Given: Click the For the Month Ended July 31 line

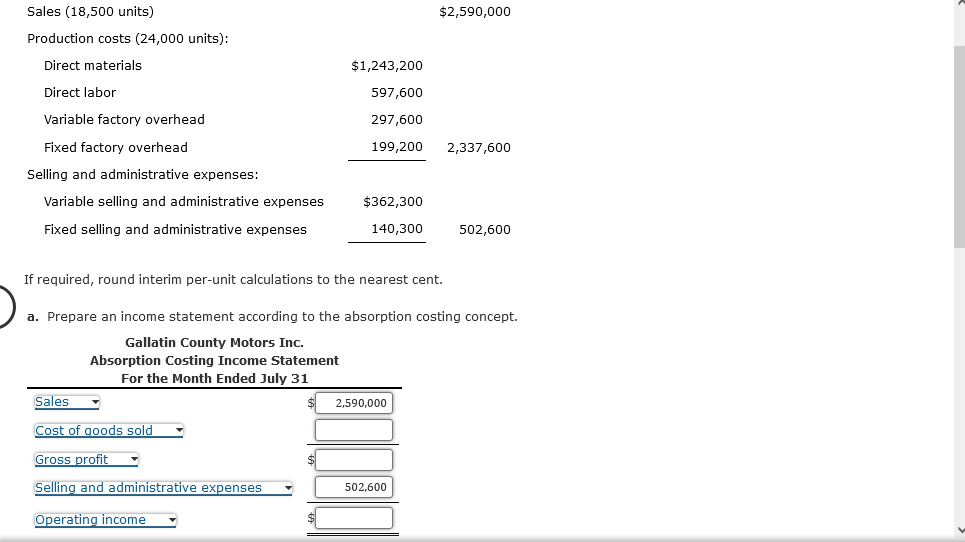Looking at the screenshot, I should click(x=214, y=378).
